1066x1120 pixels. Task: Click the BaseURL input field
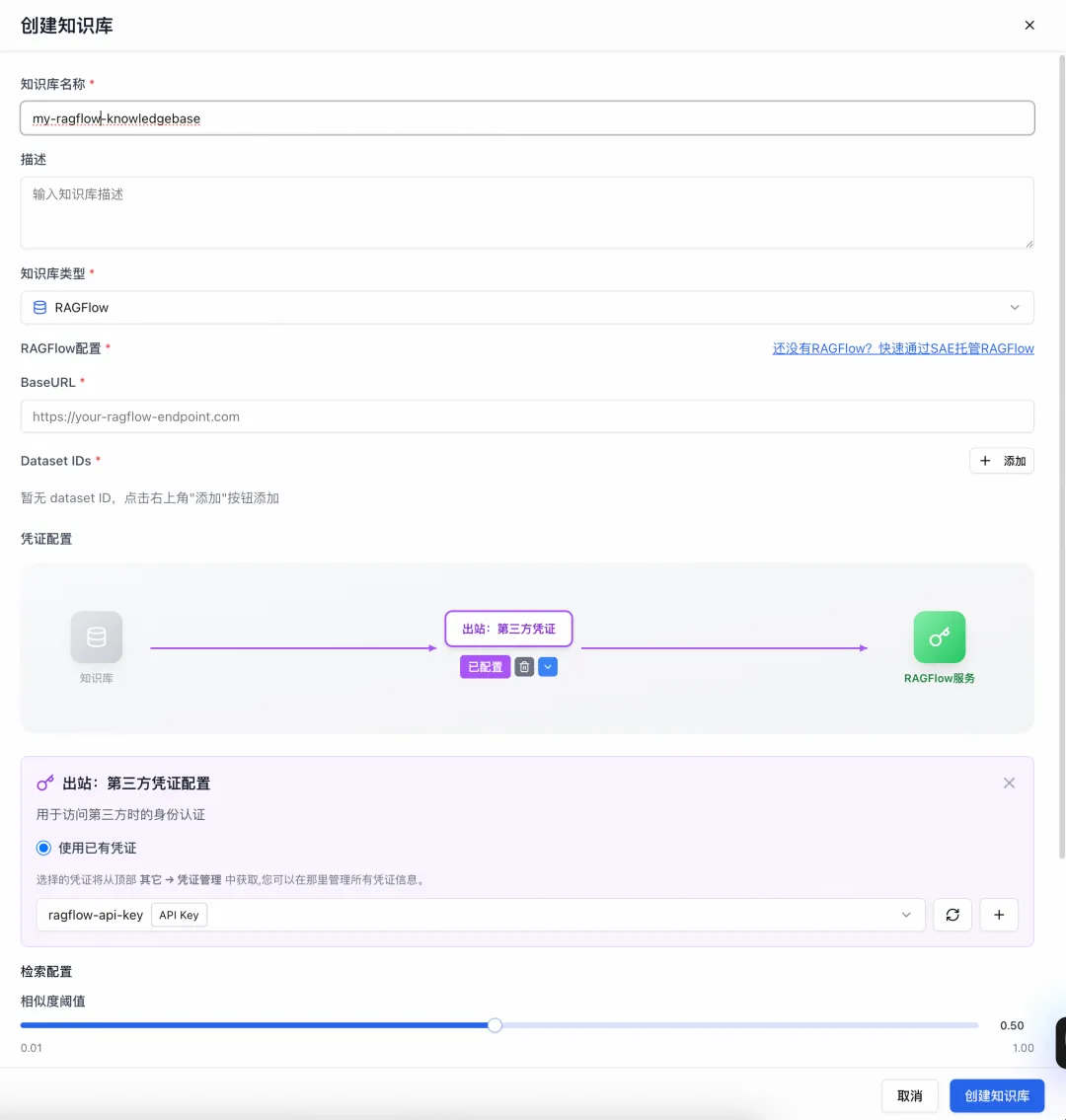click(527, 416)
